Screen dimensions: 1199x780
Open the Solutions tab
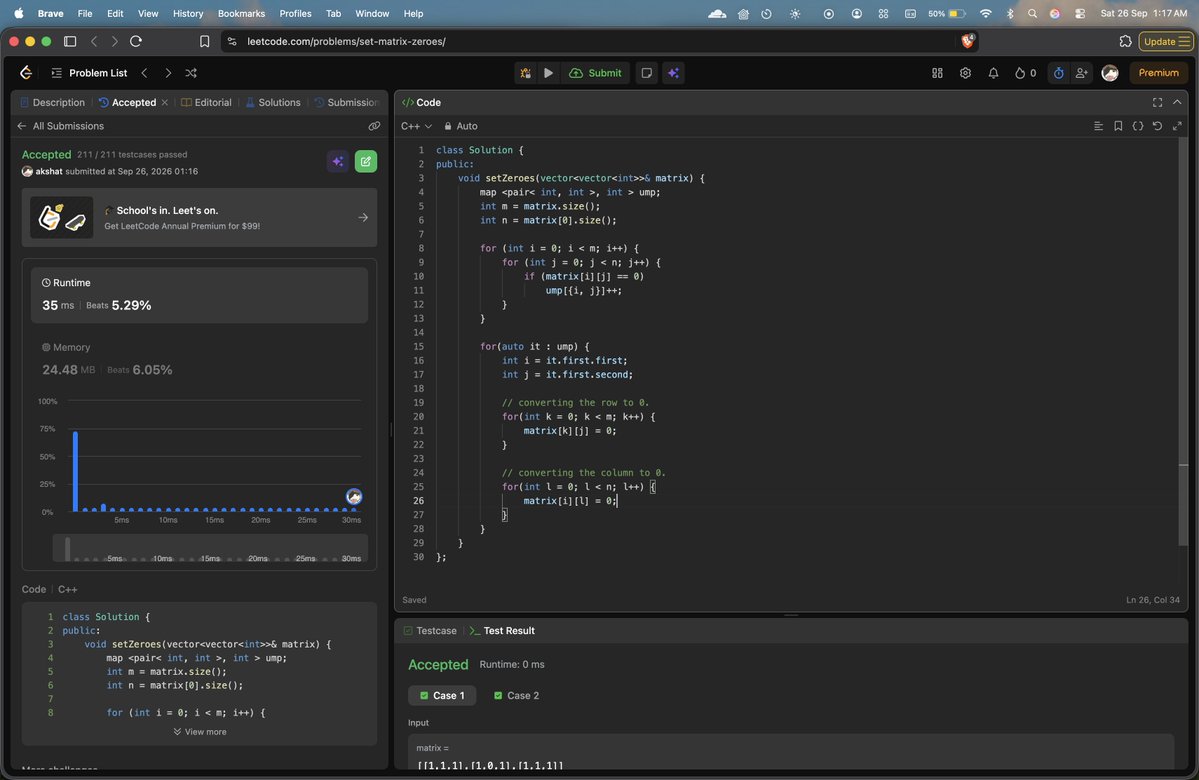point(273,102)
